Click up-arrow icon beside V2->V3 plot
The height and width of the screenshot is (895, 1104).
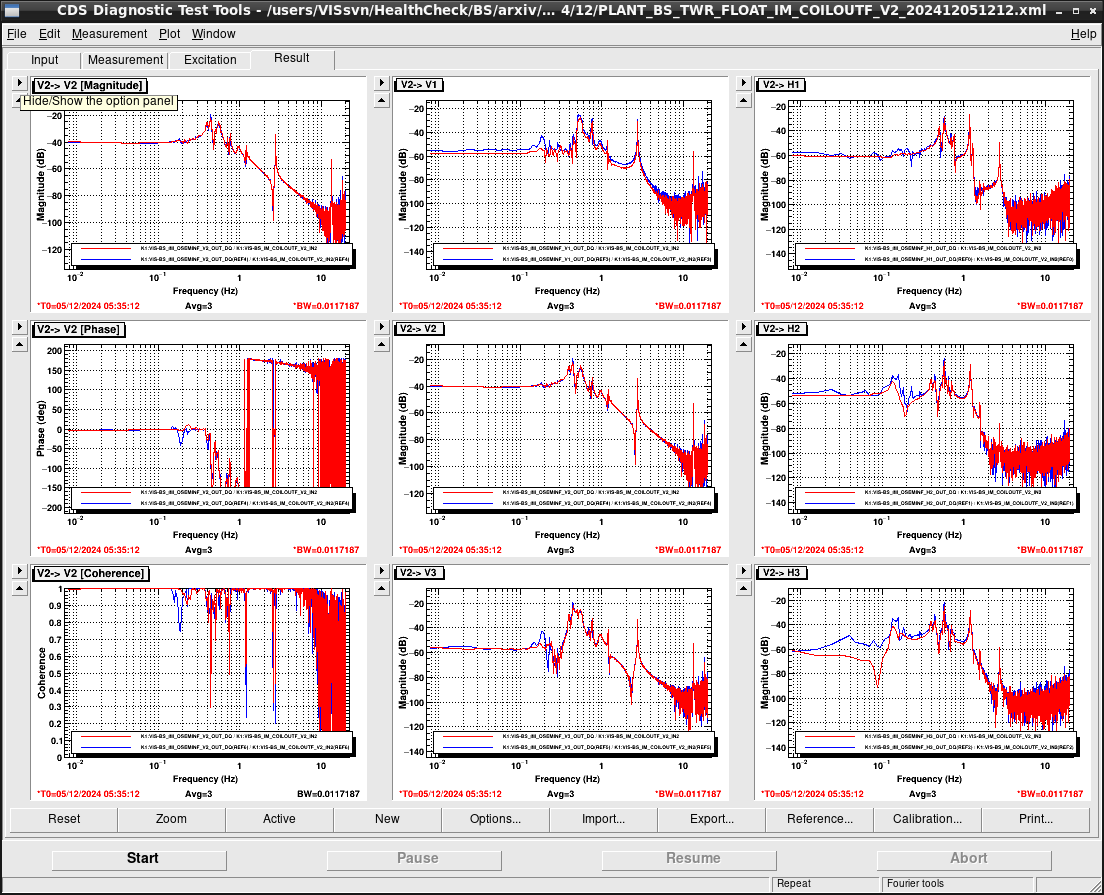382,589
